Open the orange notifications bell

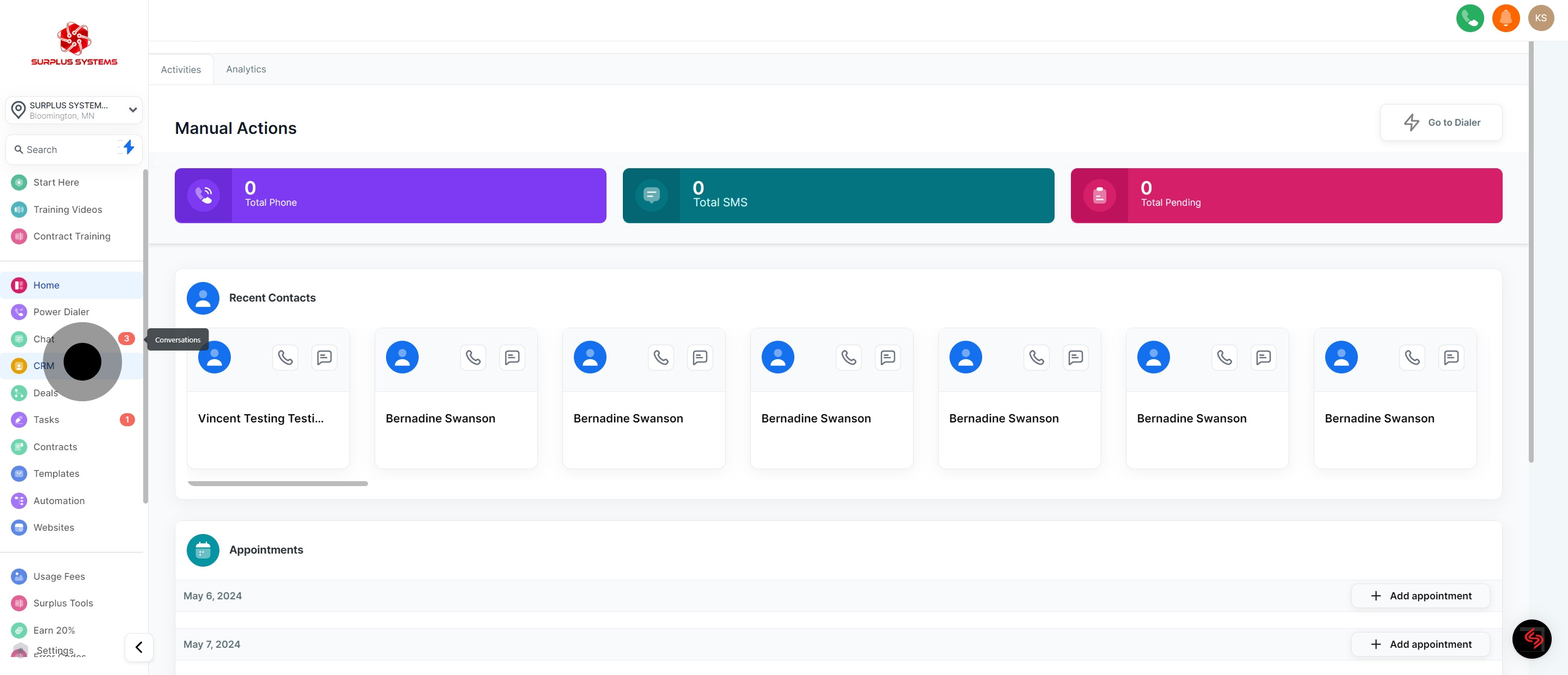[x=1505, y=19]
